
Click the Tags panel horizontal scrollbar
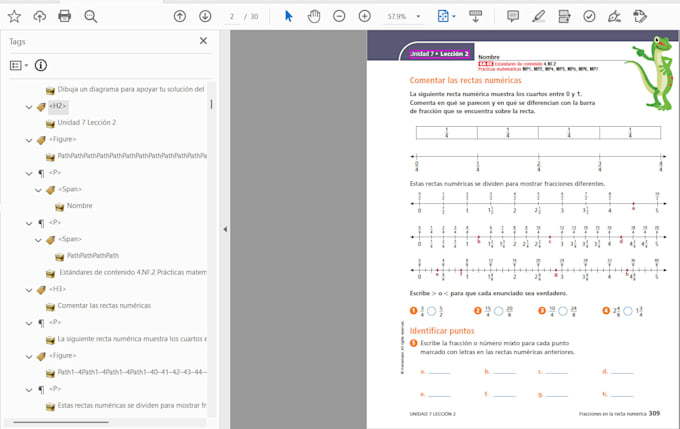tap(61, 422)
